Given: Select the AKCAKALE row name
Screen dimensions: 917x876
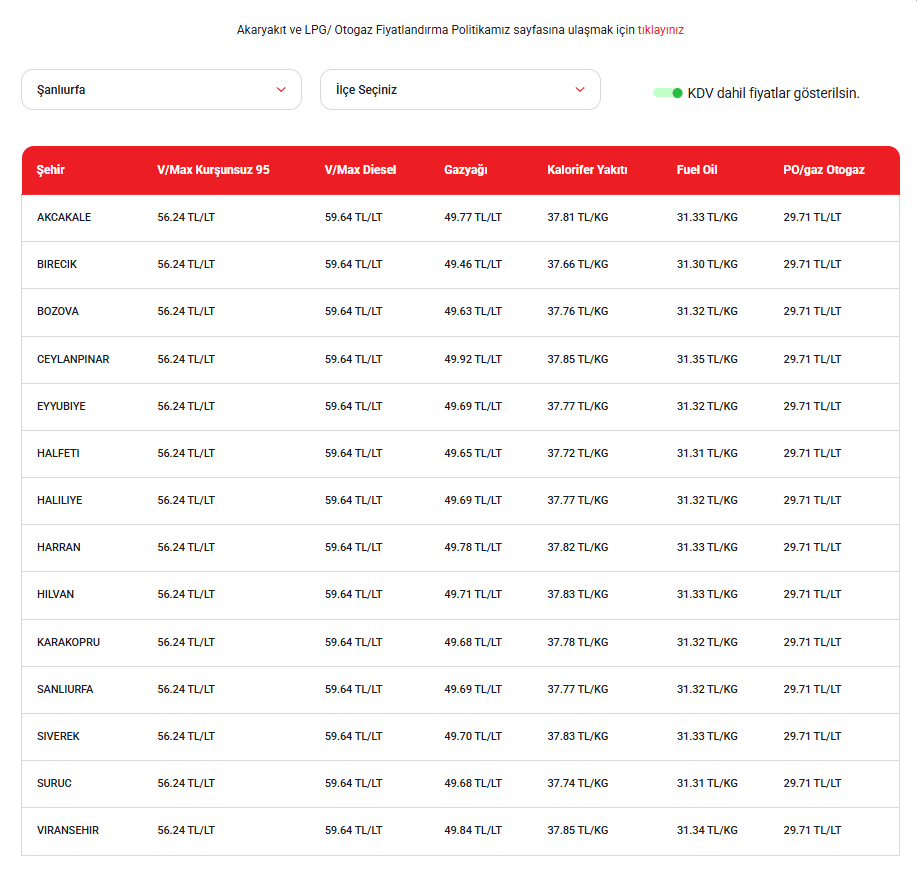Looking at the screenshot, I should click(x=64, y=217).
